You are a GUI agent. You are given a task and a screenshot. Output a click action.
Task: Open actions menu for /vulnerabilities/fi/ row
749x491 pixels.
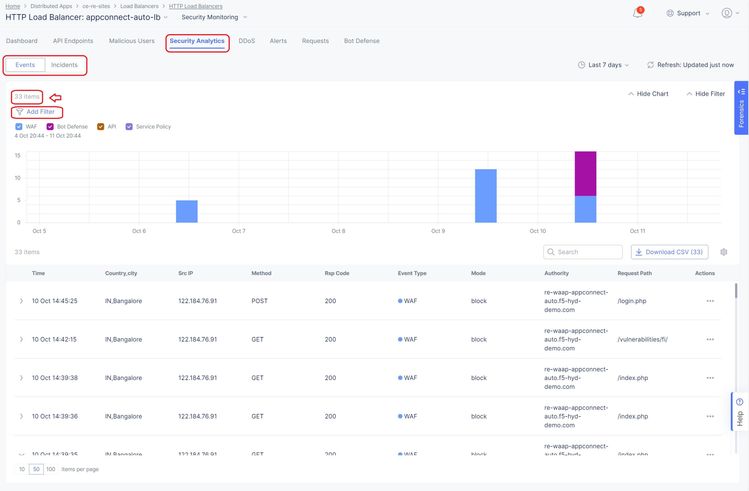[x=710, y=339]
